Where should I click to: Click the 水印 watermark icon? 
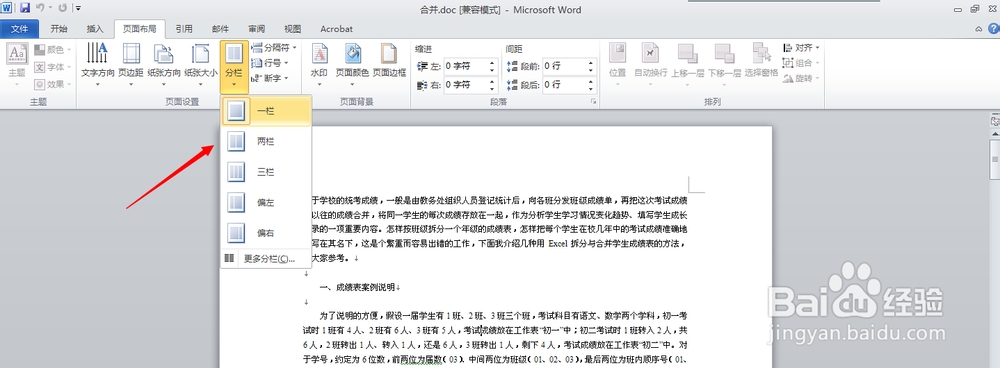click(319, 55)
